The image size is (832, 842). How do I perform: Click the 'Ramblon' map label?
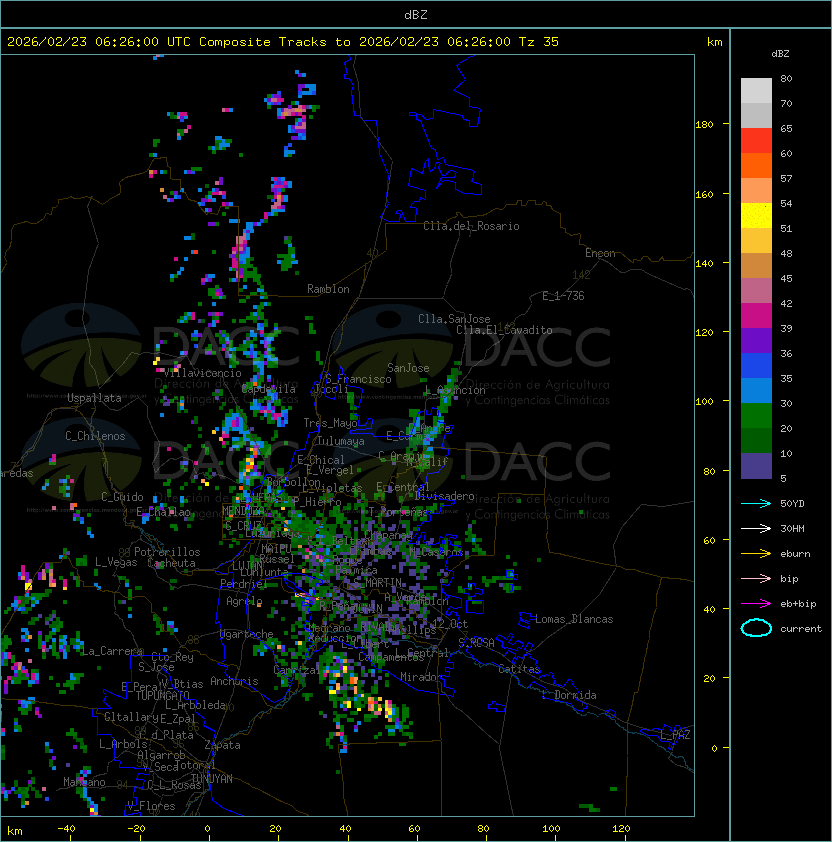coord(328,289)
